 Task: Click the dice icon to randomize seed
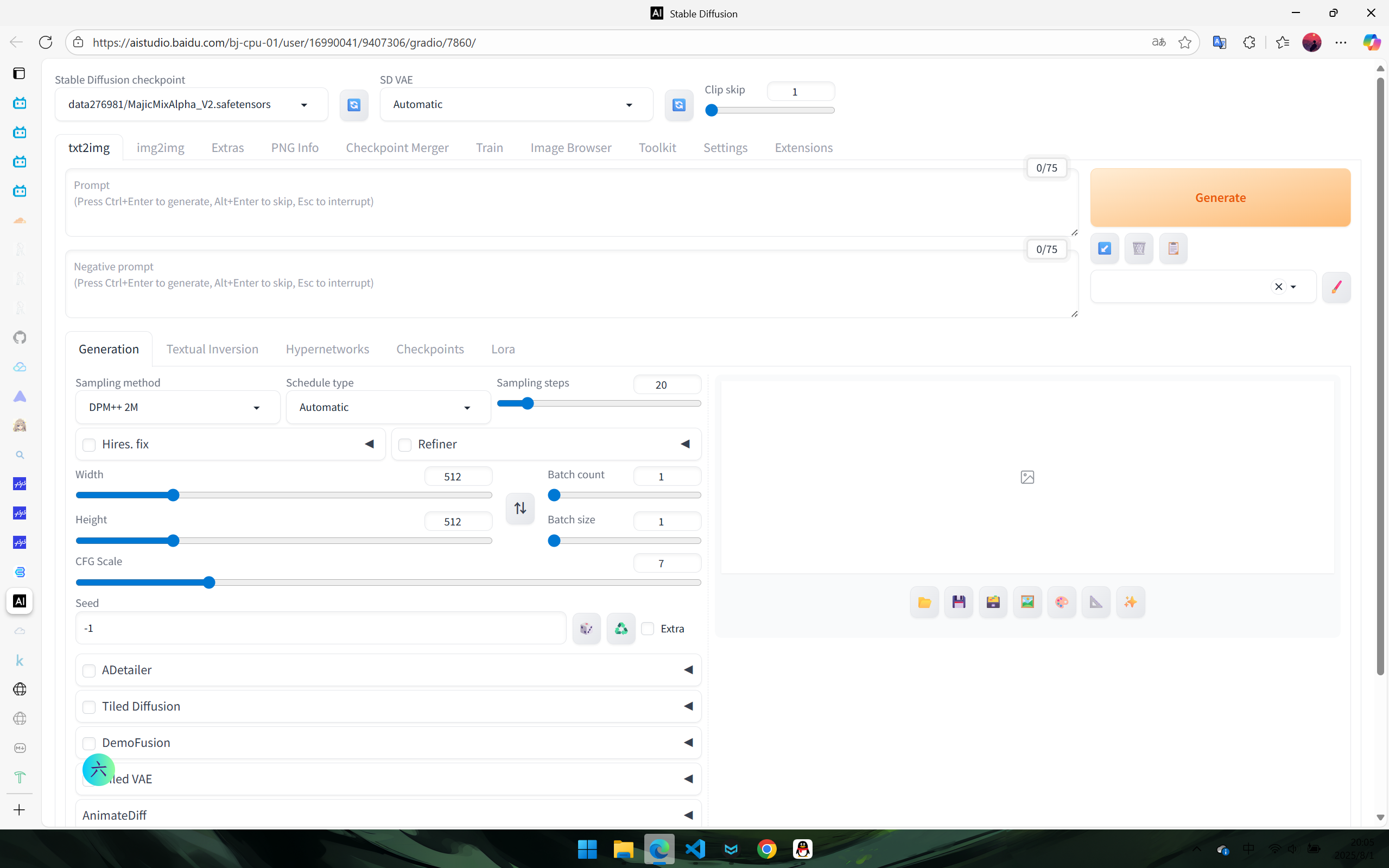click(x=586, y=628)
